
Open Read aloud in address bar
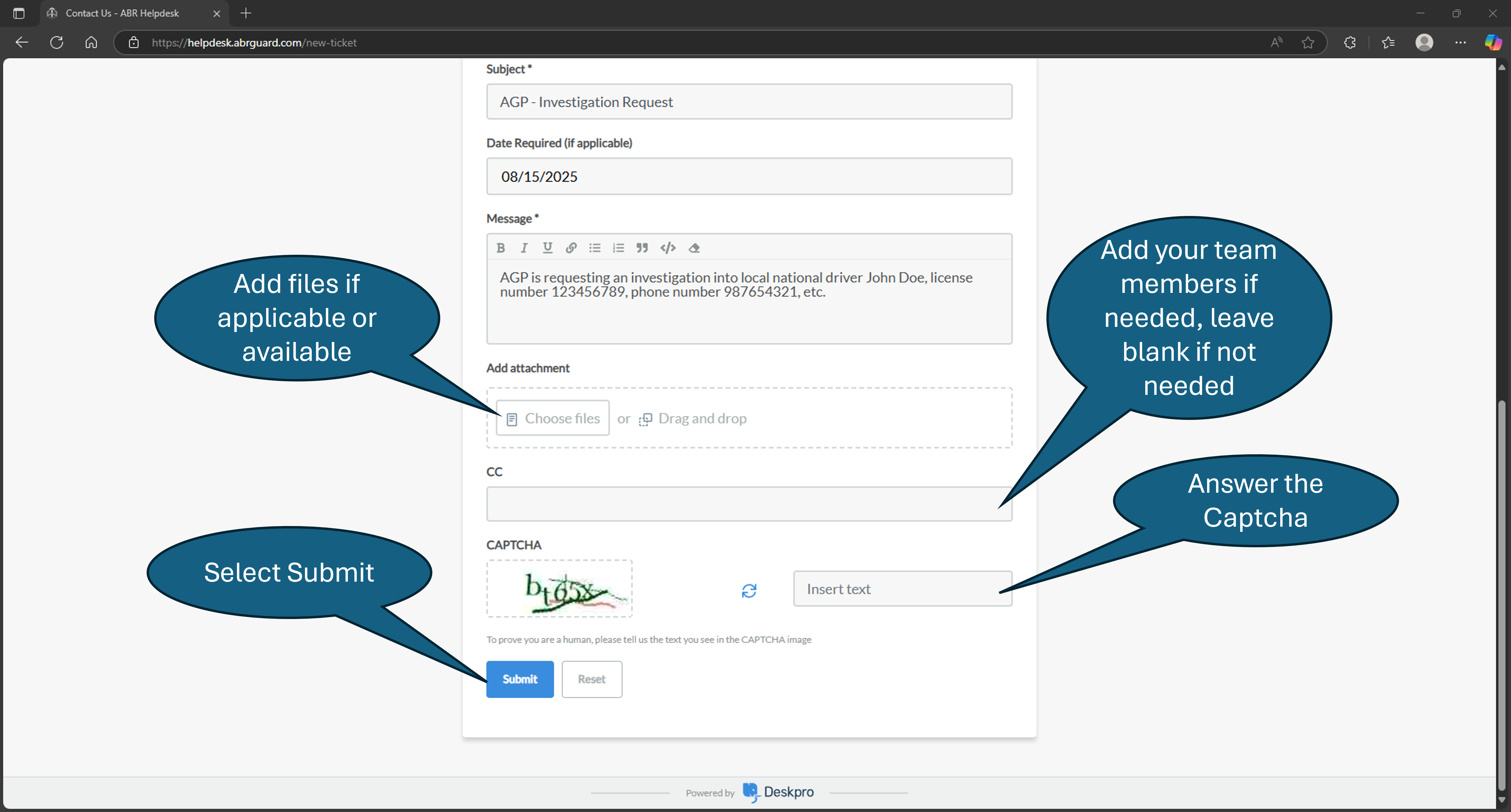[1276, 42]
